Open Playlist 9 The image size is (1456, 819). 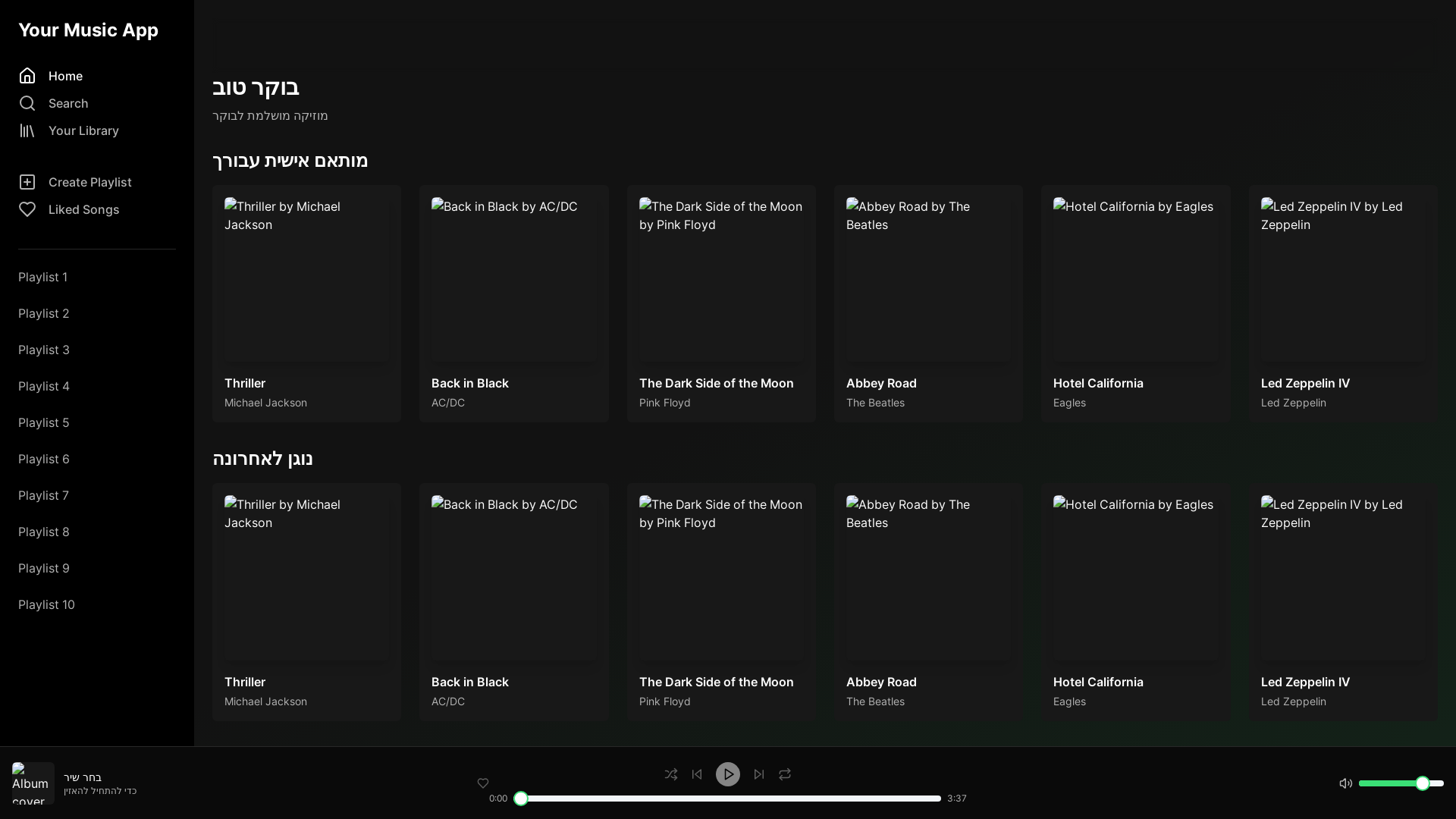[x=44, y=568]
